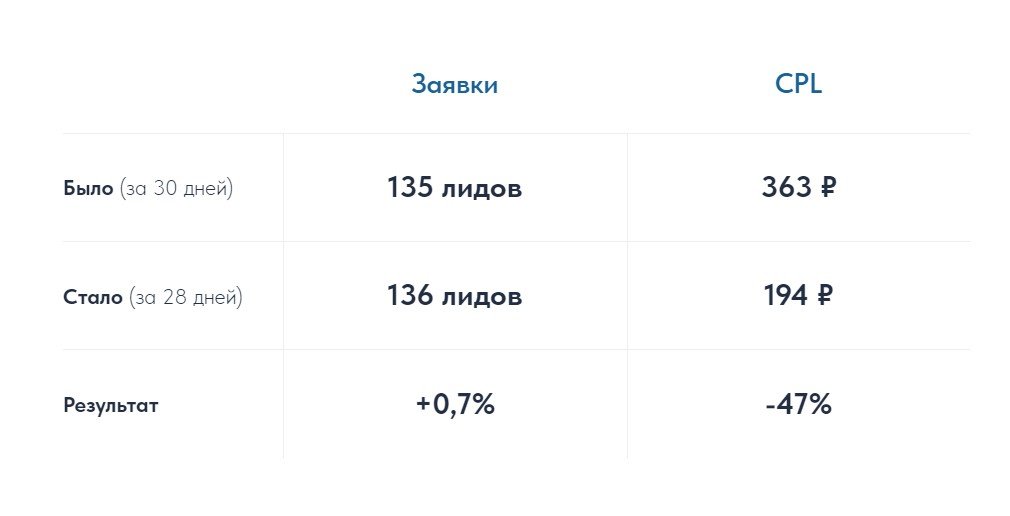Click the plus sign before 0,7%
Image resolution: width=1010 pixels, height=516 pixels.
click(x=424, y=405)
